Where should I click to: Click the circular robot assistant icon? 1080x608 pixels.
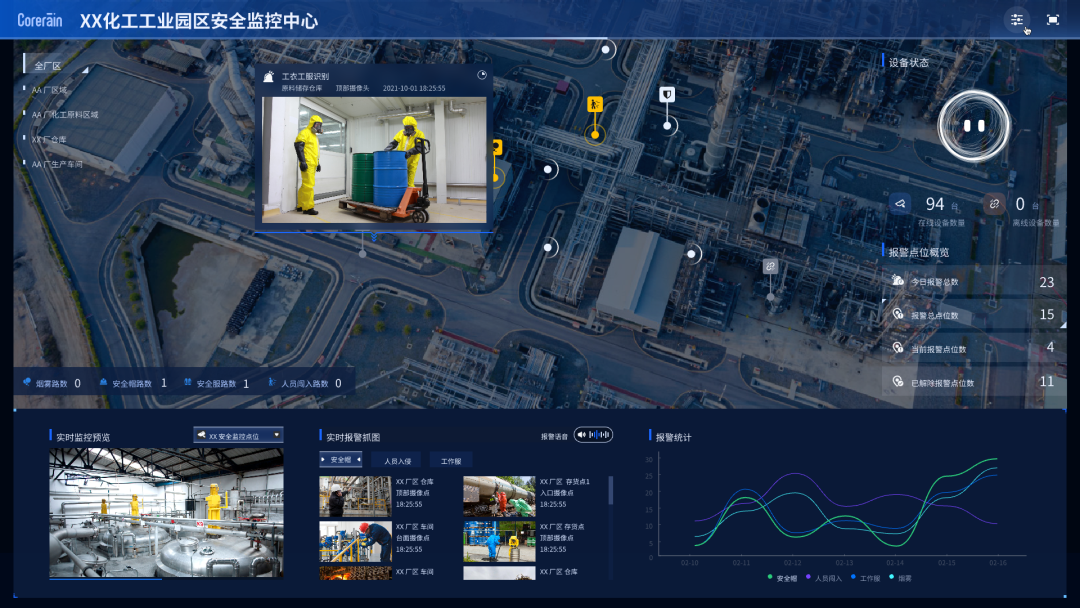click(973, 125)
